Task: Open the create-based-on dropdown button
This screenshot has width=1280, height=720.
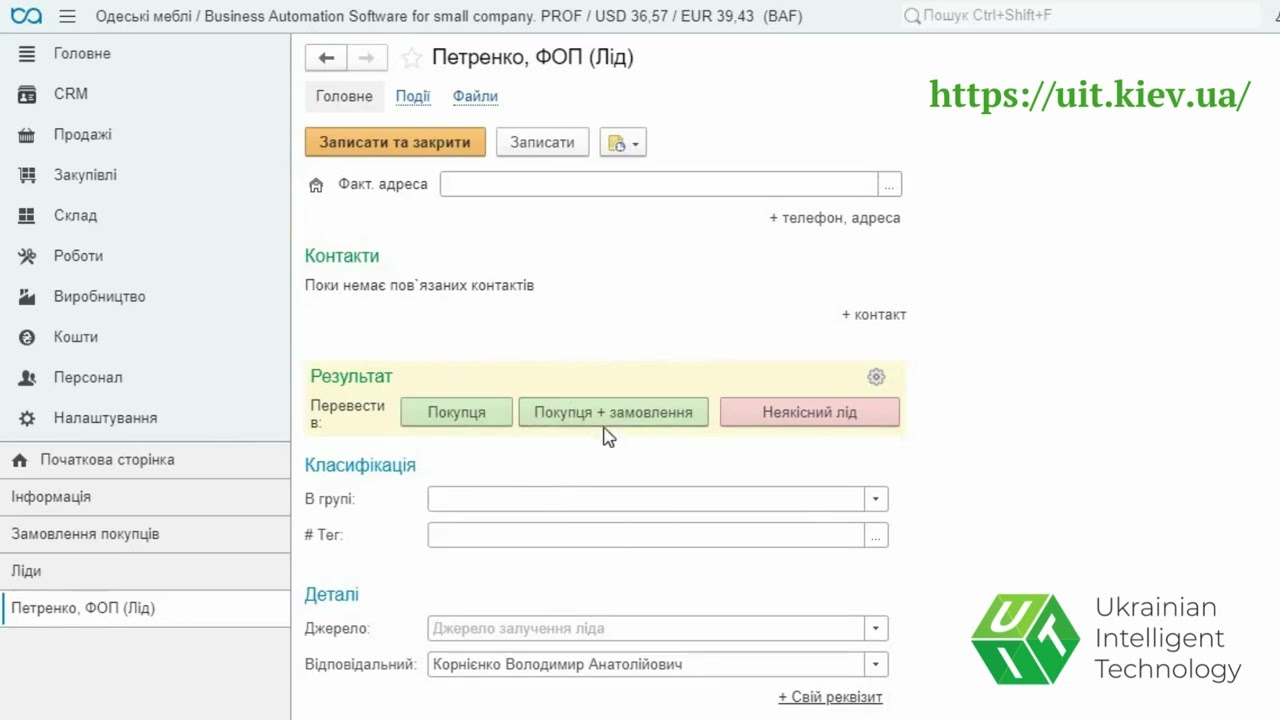Action: [623, 143]
